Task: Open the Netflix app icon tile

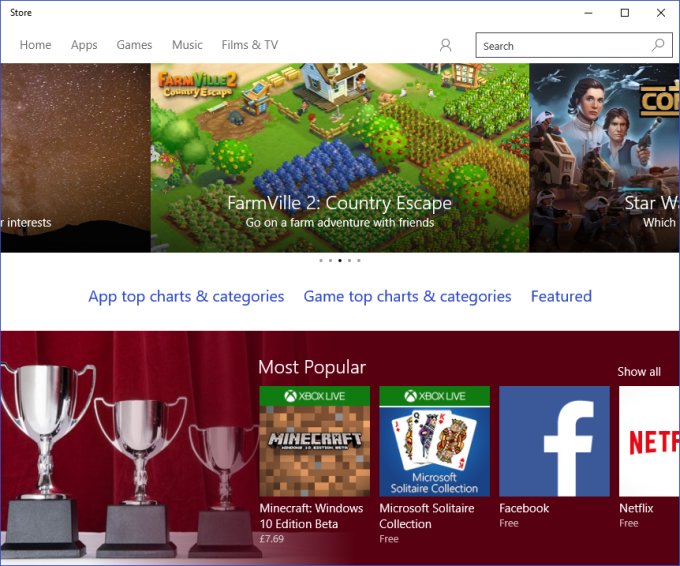Action: 649,441
